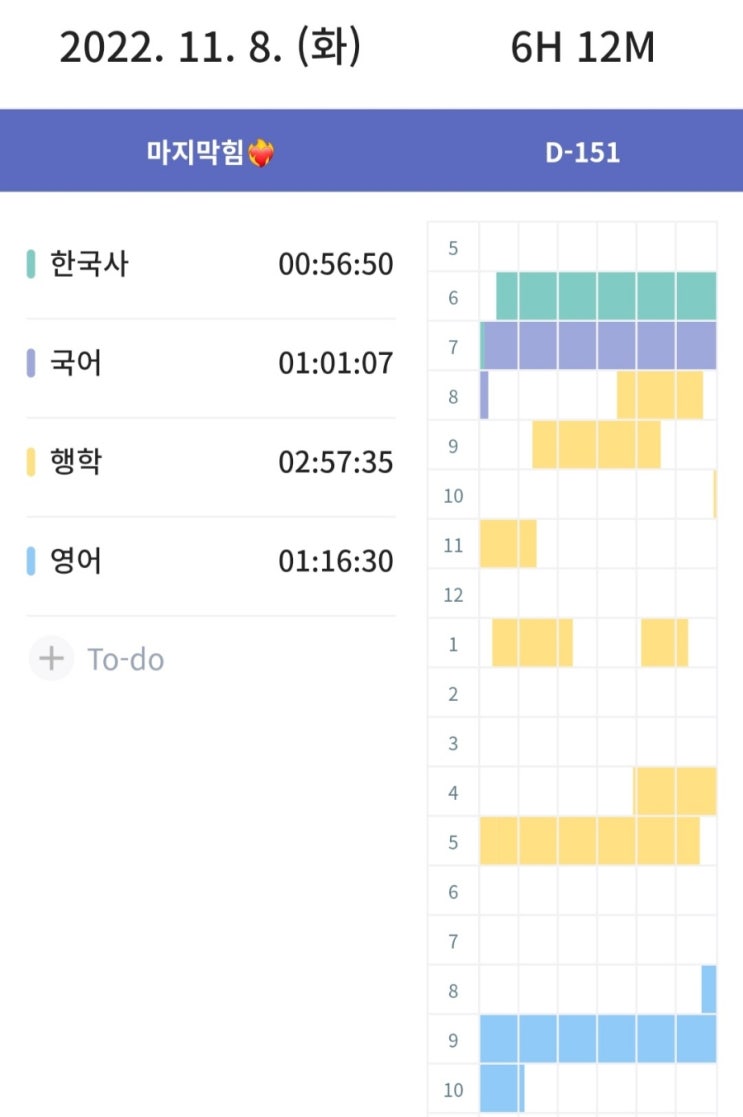The width and height of the screenshot is (743, 1117).
Task: Click the date 2022. 11. 8. (화)
Action: pyautogui.click(x=211, y=48)
